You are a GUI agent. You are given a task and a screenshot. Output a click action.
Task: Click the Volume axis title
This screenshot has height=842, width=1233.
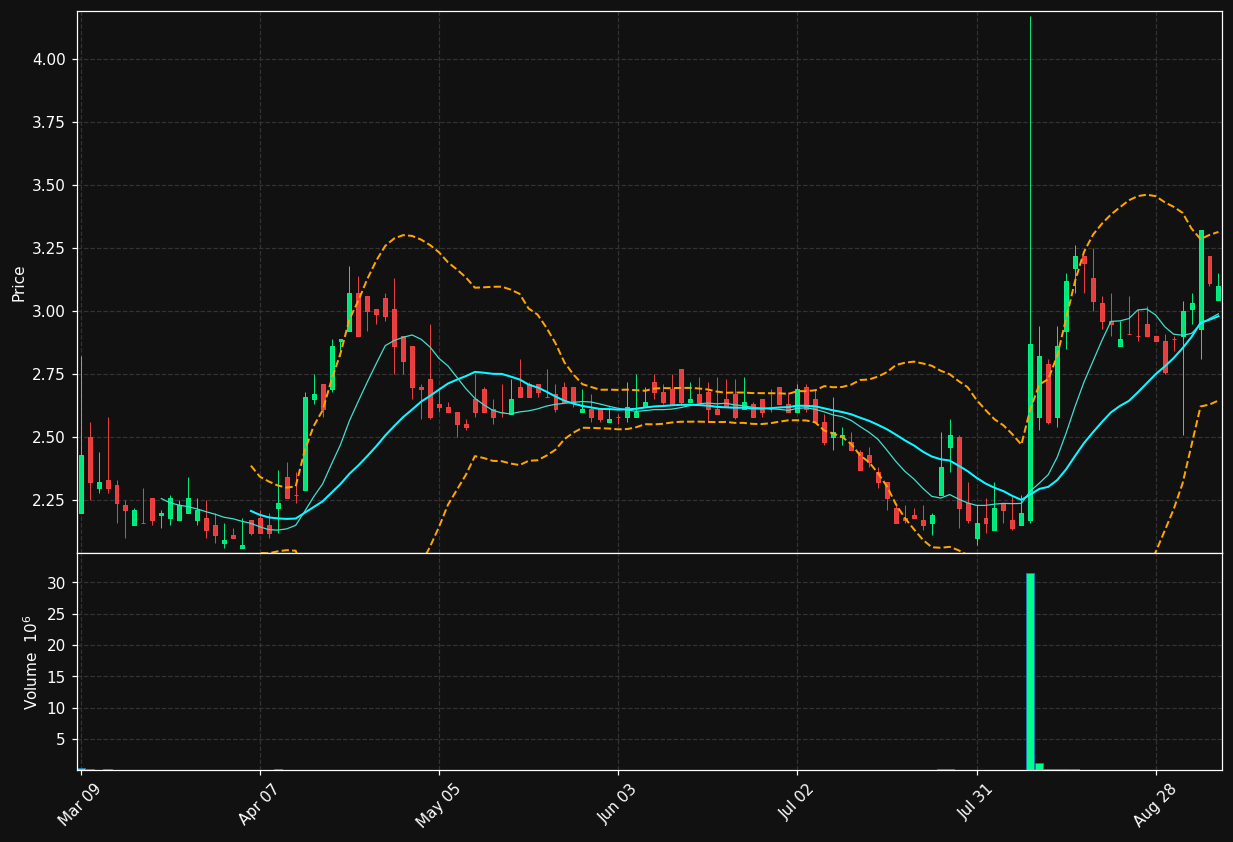coord(31,662)
